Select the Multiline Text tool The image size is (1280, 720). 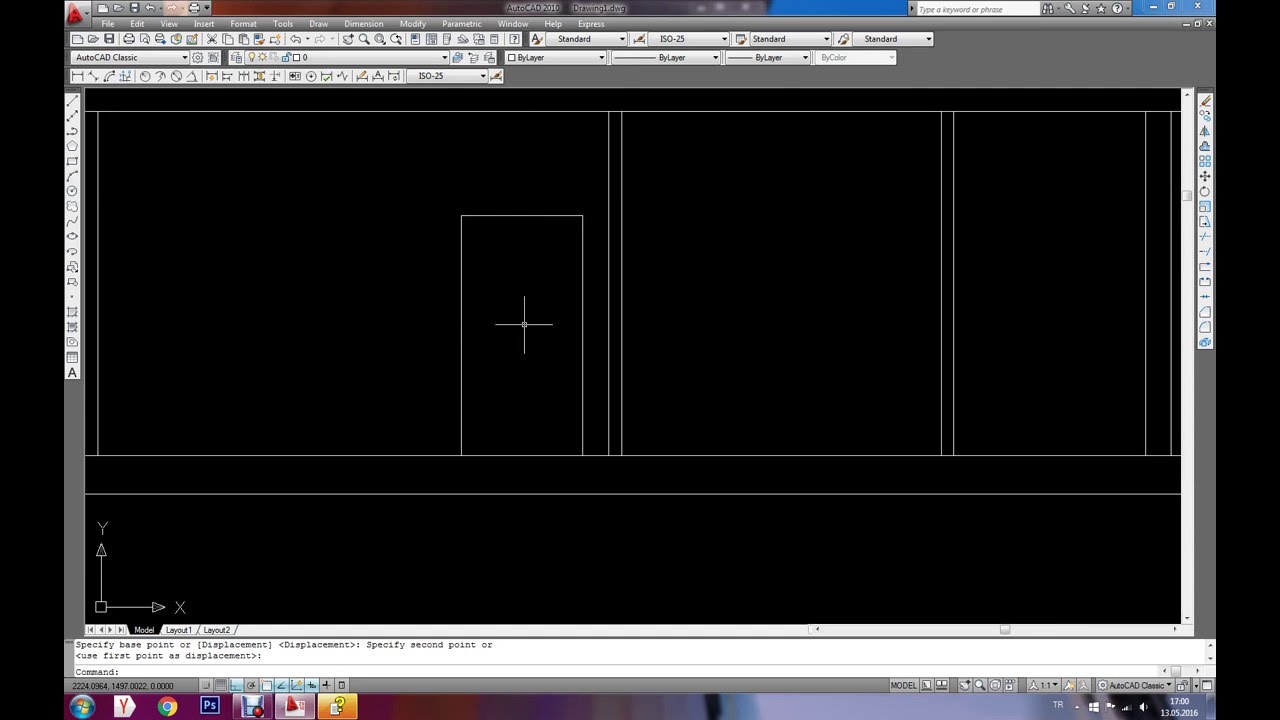(x=72, y=373)
